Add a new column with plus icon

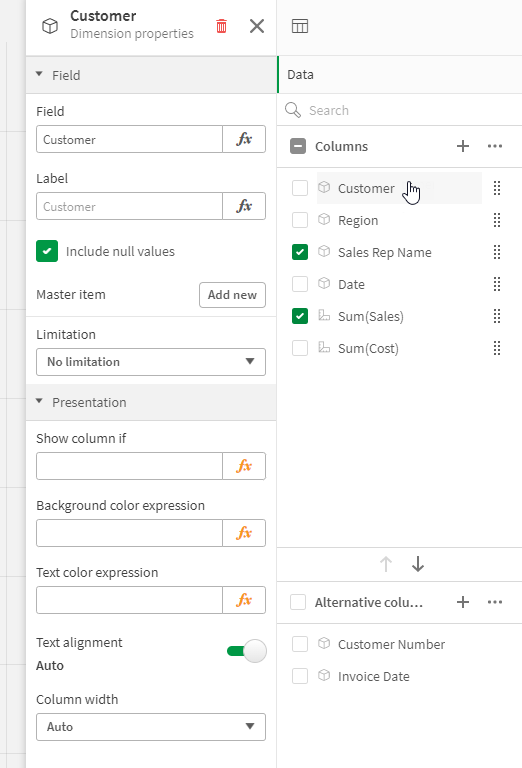[x=463, y=146]
